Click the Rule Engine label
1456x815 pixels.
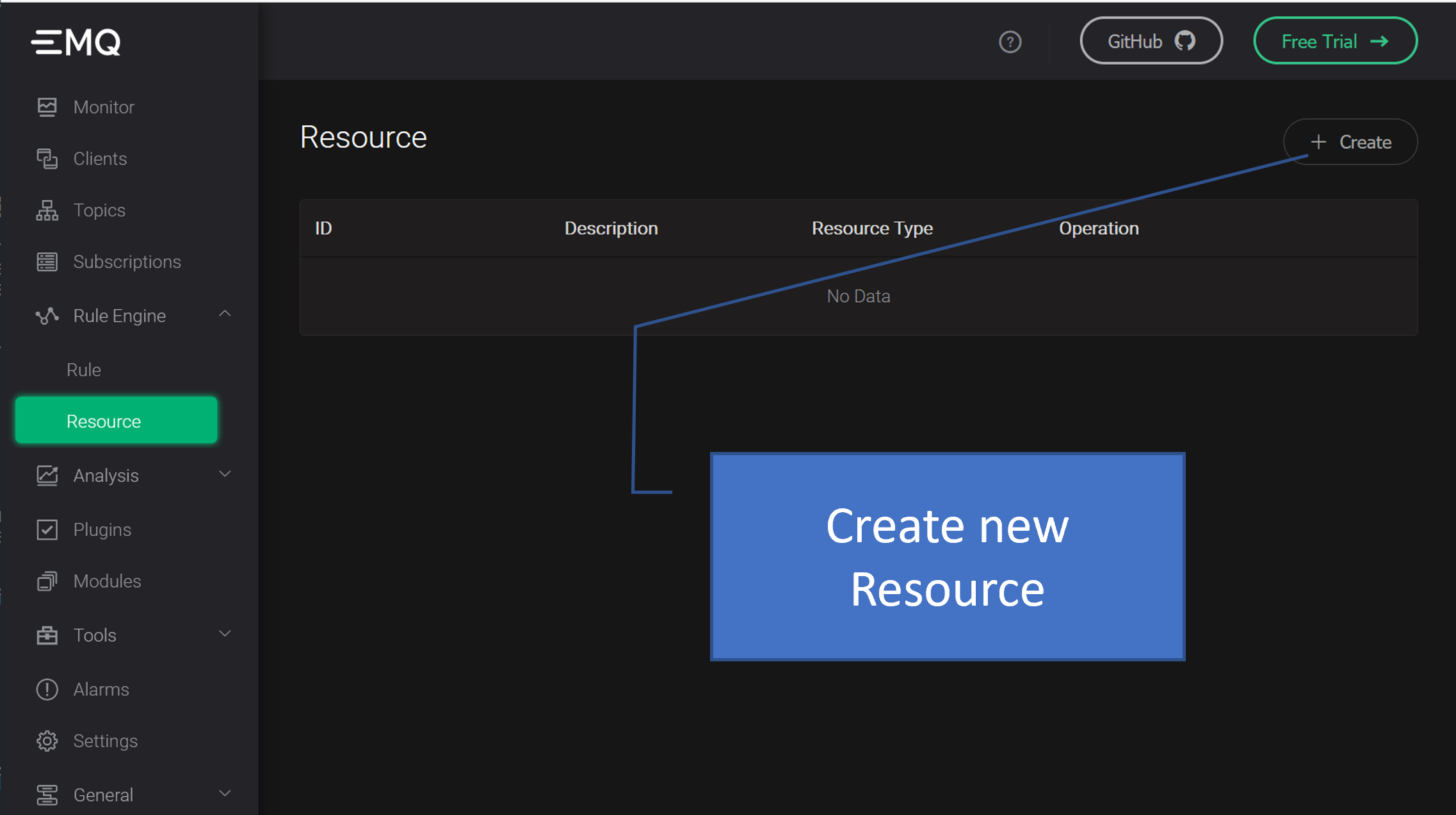(120, 316)
